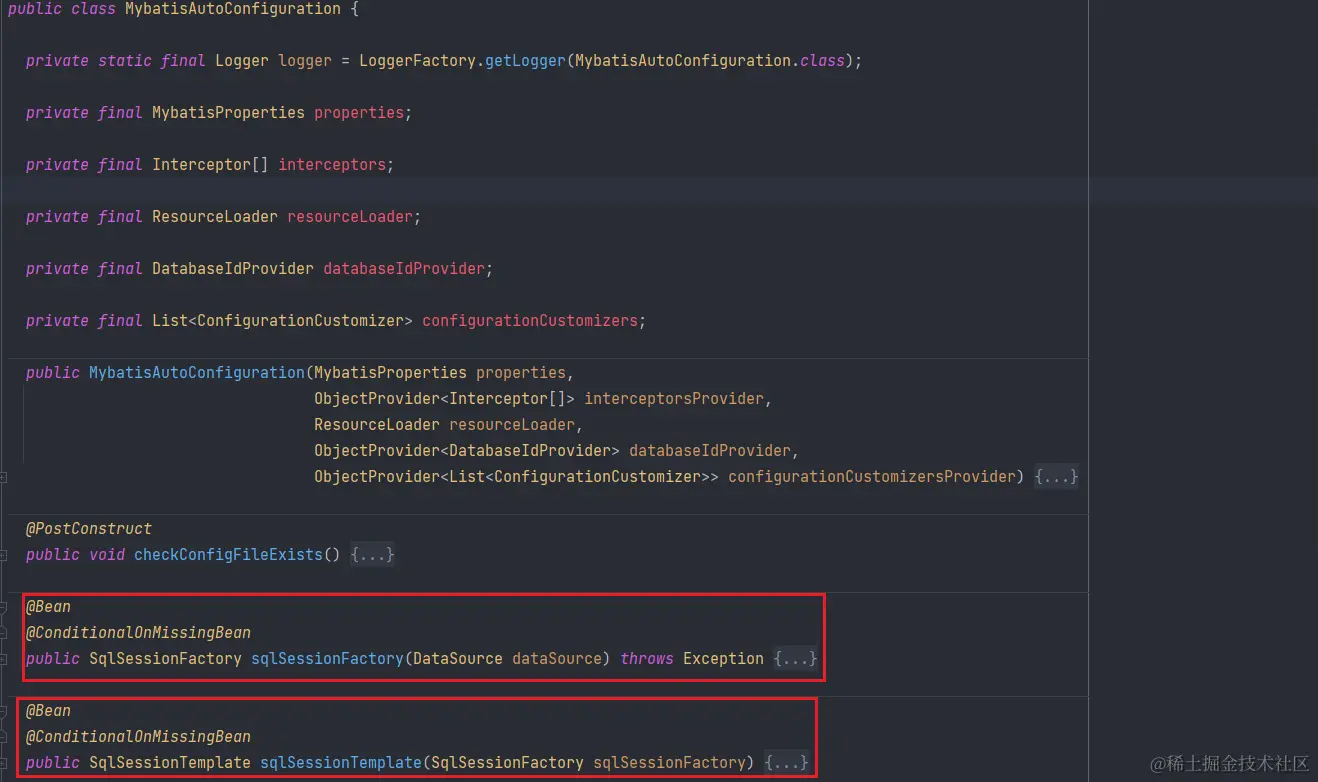Click @Bean annotation above sqlSessionTemplate method
Image resolution: width=1318 pixels, height=782 pixels.
point(48,711)
